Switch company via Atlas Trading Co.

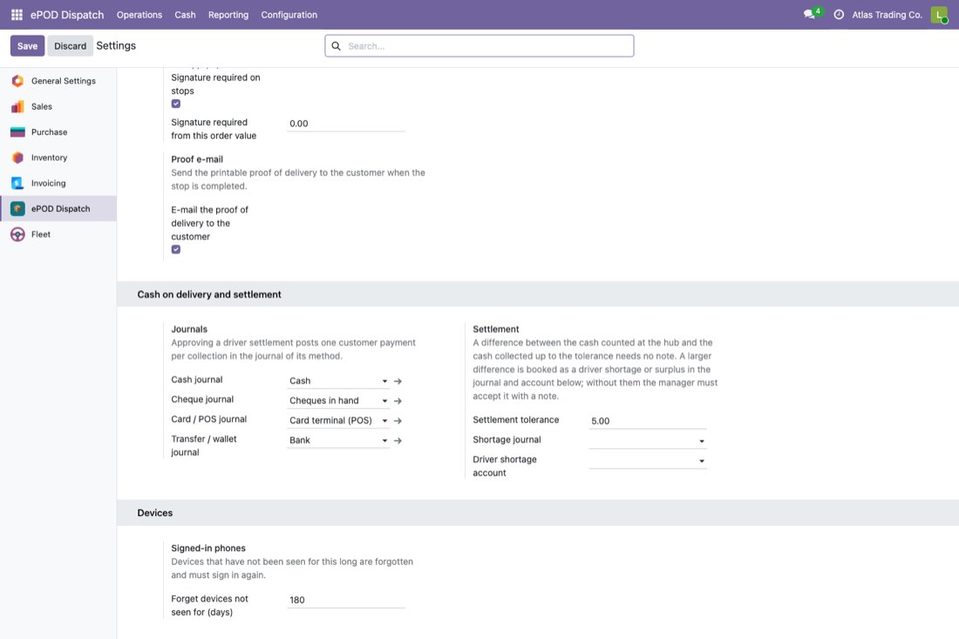(887, 15)
